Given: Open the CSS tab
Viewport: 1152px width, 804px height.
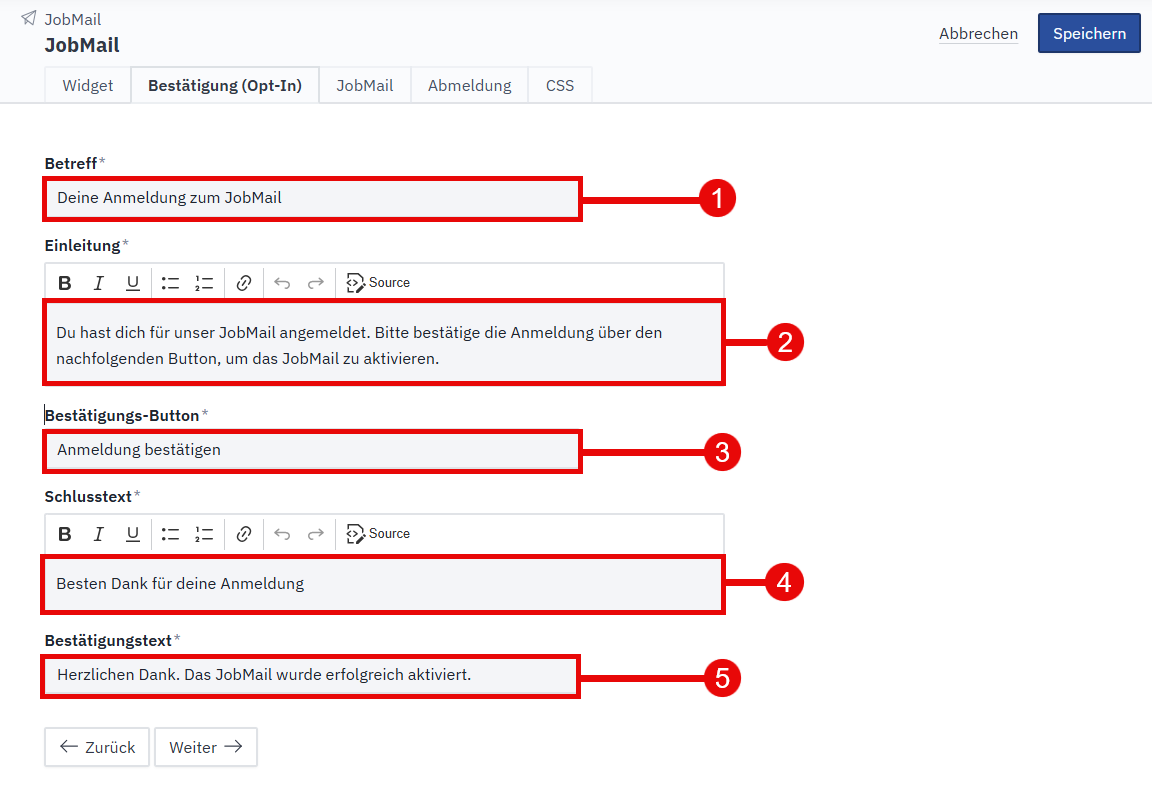Looking at the screenshot, I should click(560, 85).
